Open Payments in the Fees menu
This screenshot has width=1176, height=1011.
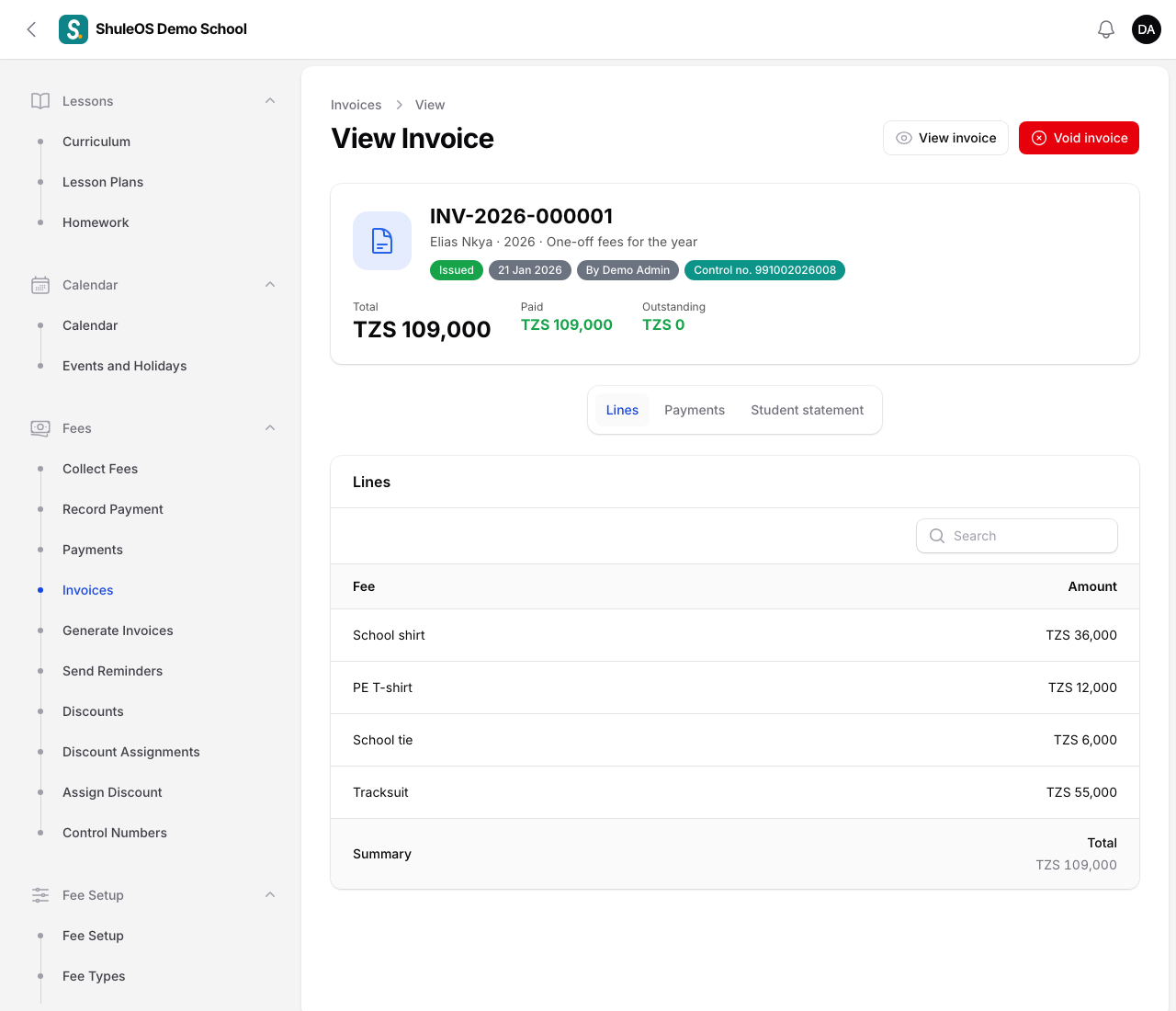coord(93,550)
